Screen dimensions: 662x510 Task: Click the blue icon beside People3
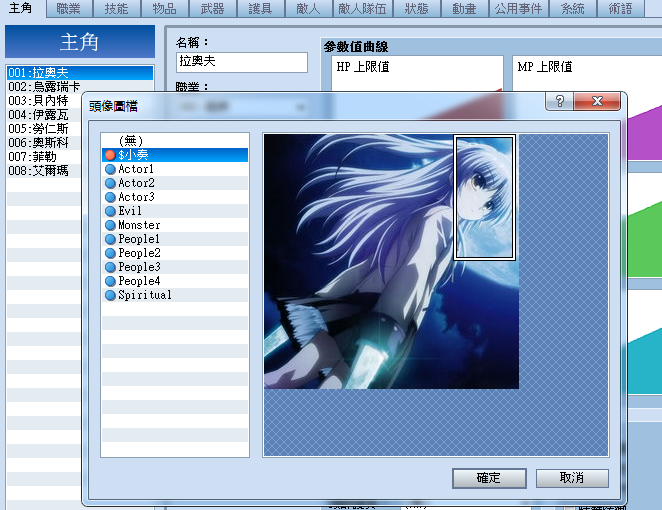(110, 267)
